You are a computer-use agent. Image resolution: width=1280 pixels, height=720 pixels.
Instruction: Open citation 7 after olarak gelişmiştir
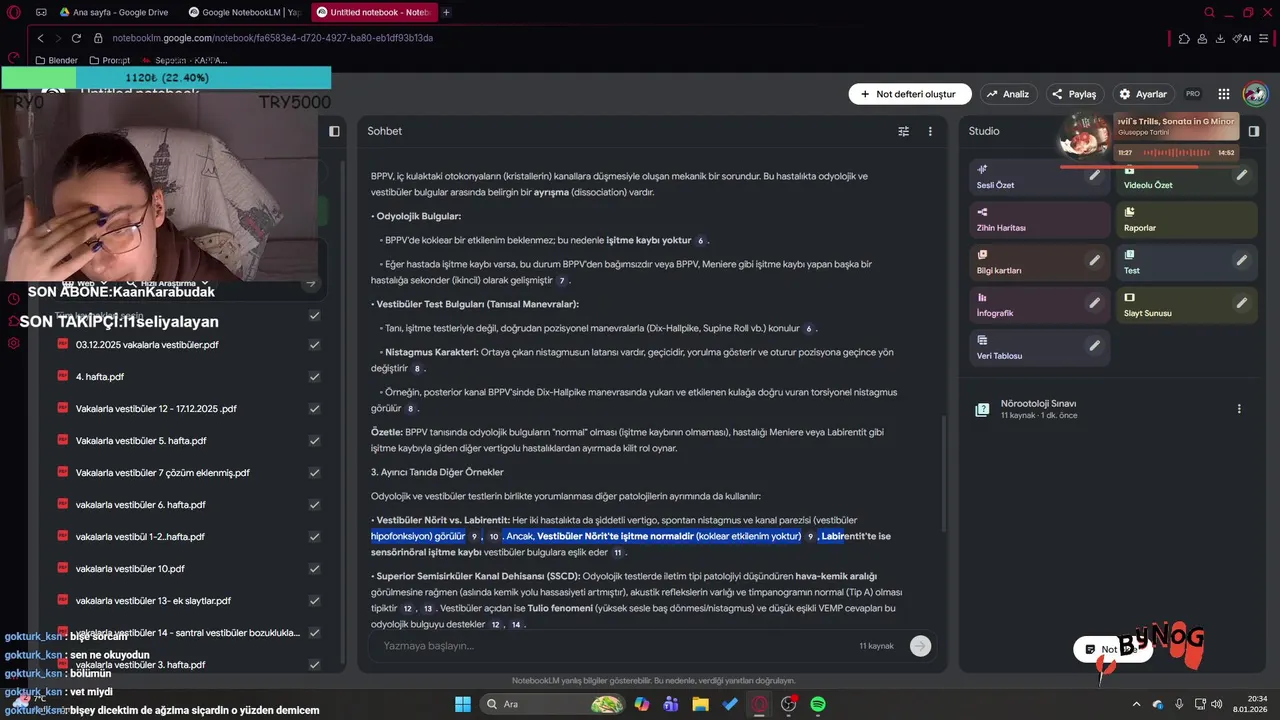pyautogui.click(x=562, y=281)
